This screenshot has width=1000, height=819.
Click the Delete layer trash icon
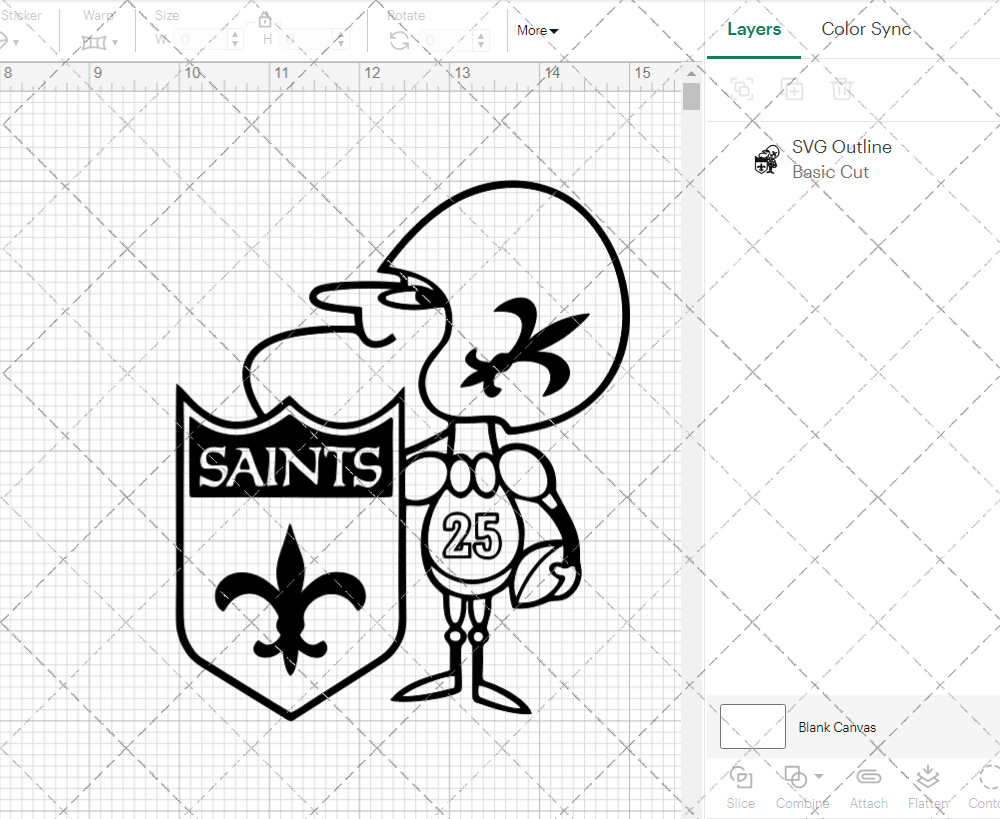pyautogui.click(x=842, y=89)
